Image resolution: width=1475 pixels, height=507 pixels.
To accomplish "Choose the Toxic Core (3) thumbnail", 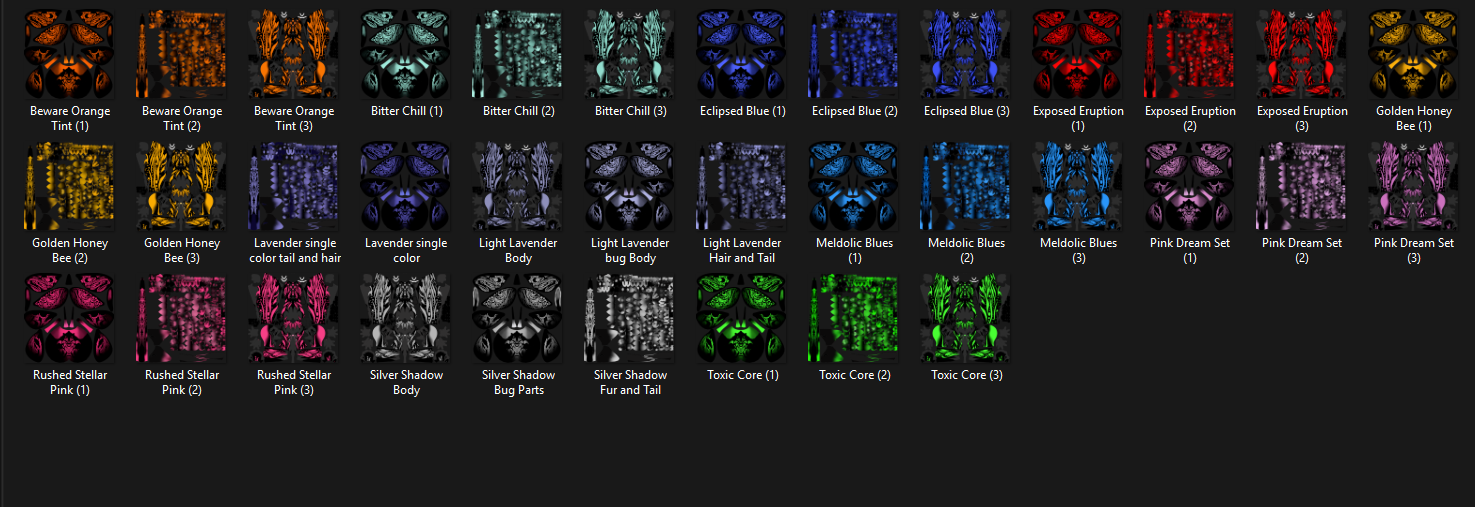I will click(966, 318).
